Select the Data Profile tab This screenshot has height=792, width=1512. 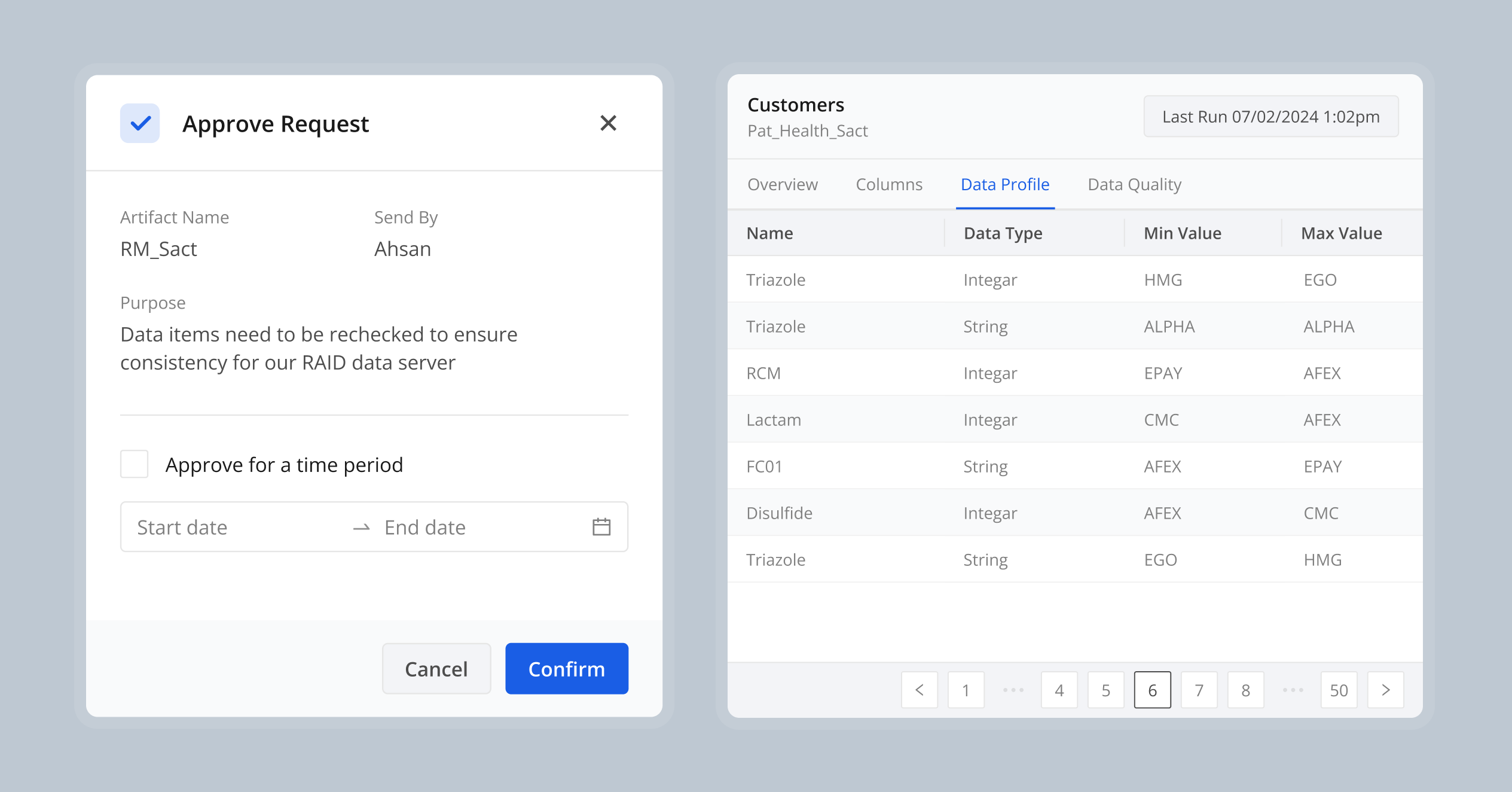coord(1005,184)
